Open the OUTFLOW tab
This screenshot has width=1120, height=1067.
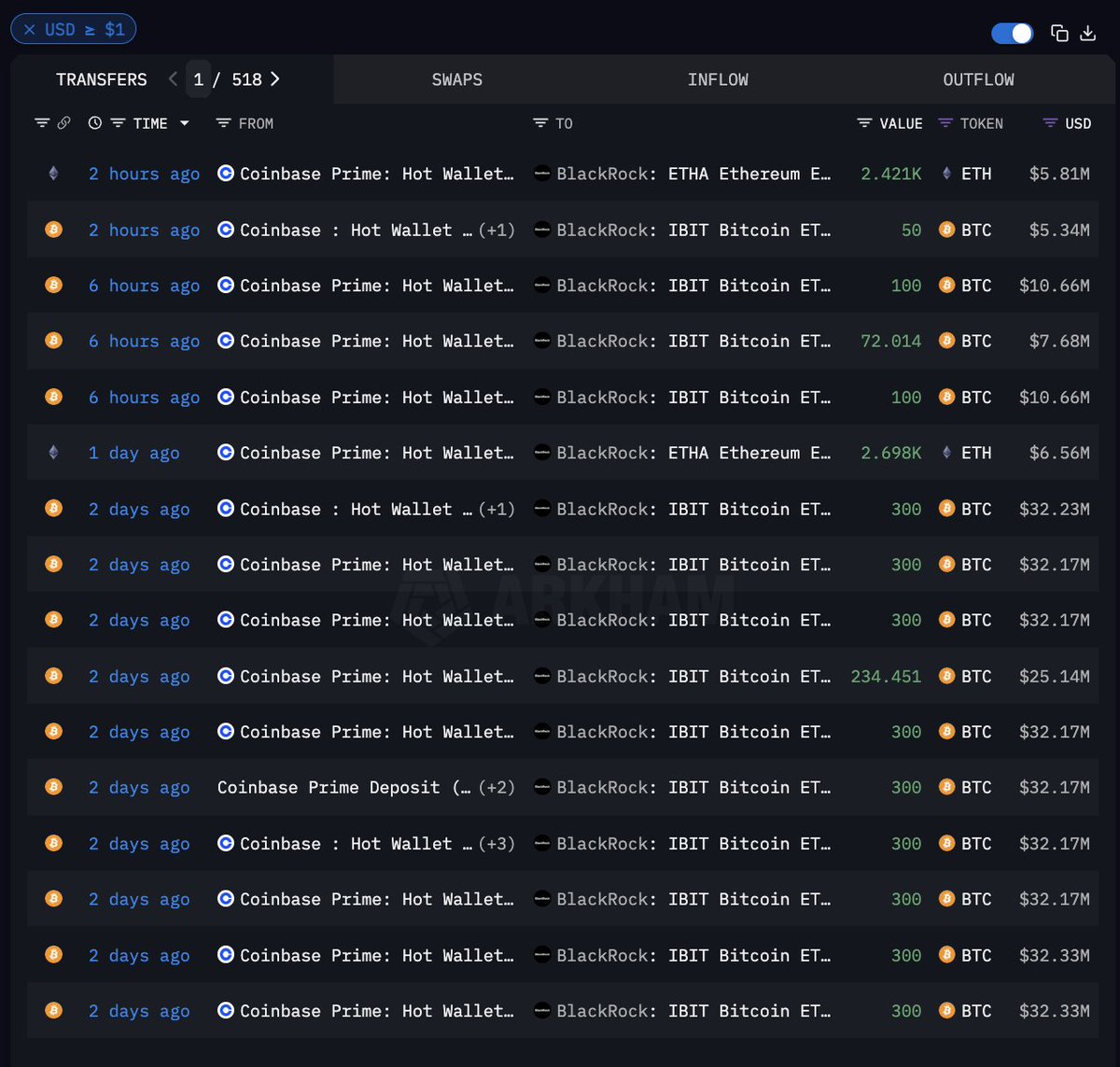coord(978,79)
